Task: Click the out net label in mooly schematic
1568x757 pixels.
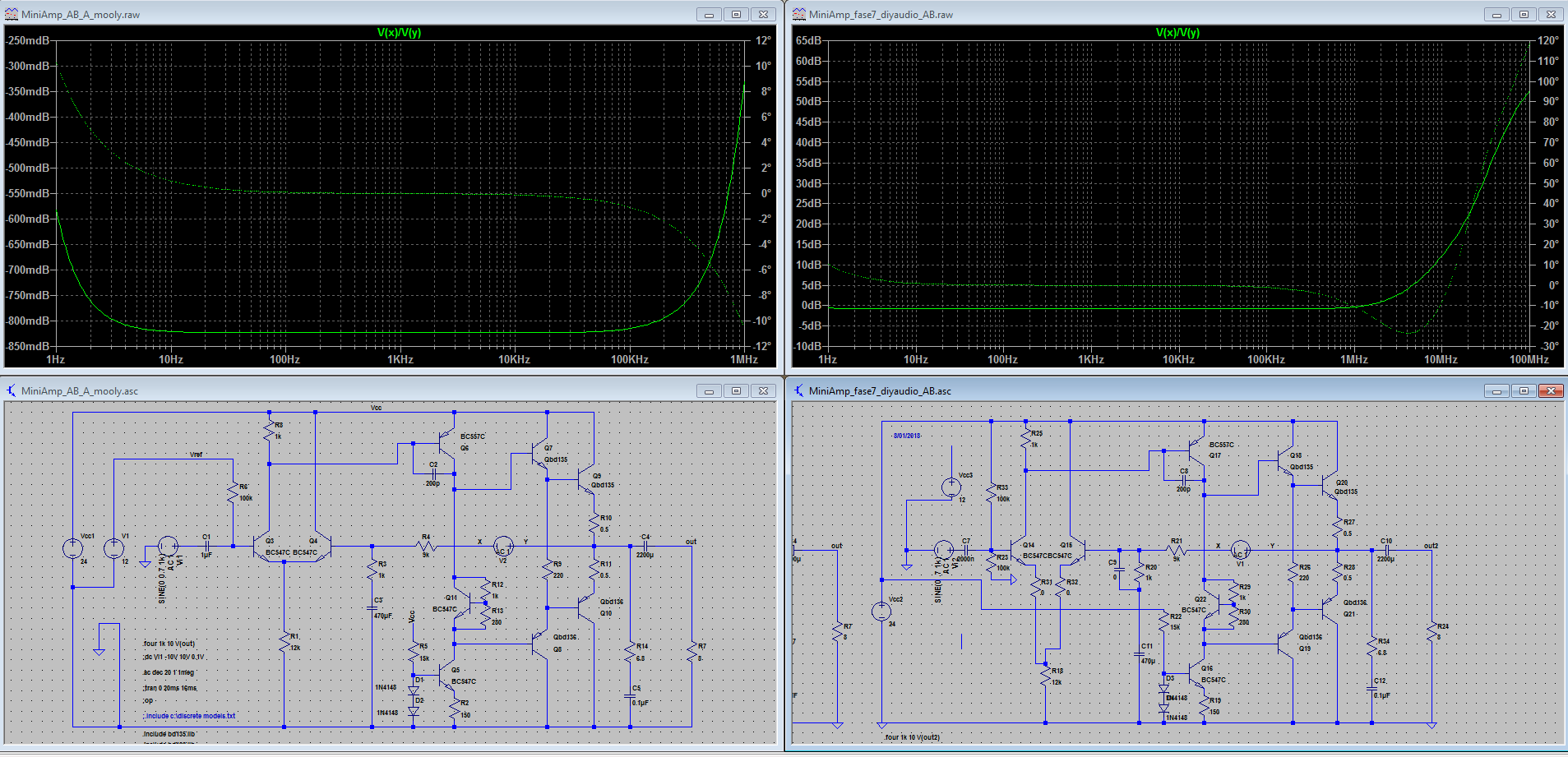Action: pyautogui.click(x=691, y=542)
